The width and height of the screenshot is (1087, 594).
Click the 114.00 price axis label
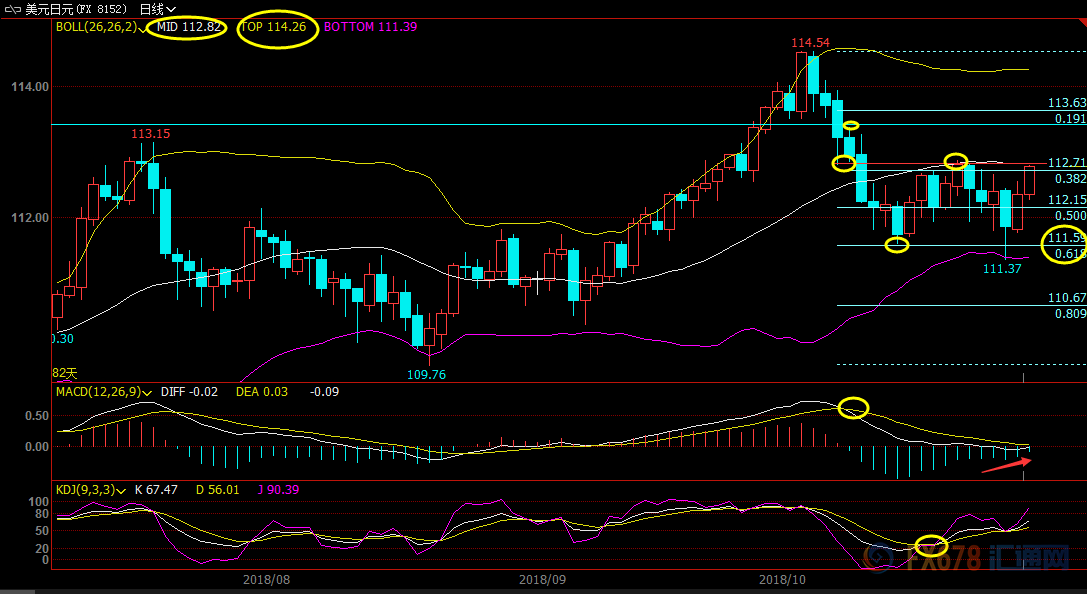point(30,87)
